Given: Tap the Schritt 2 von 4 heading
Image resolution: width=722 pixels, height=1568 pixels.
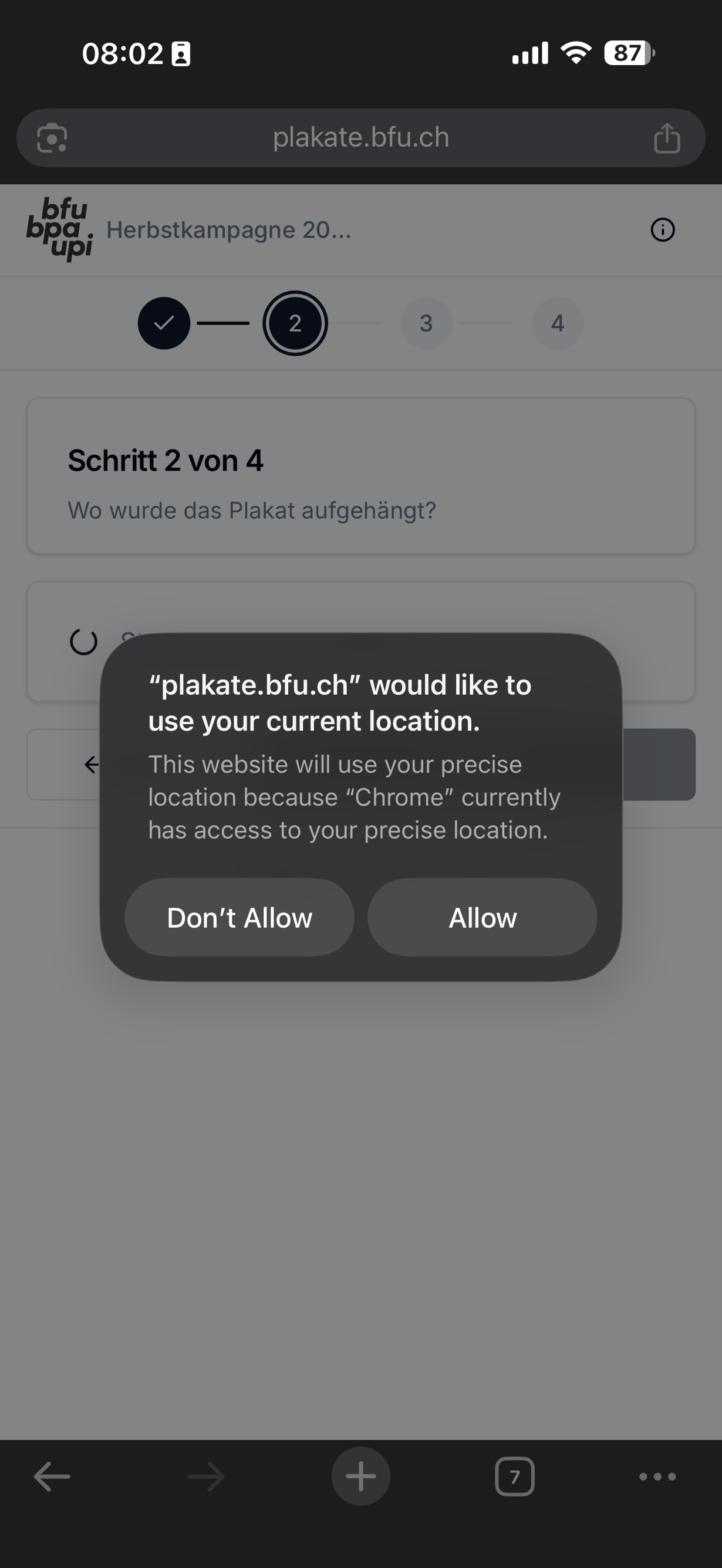Looking at the screenshot, I should (x=165, y=460).
